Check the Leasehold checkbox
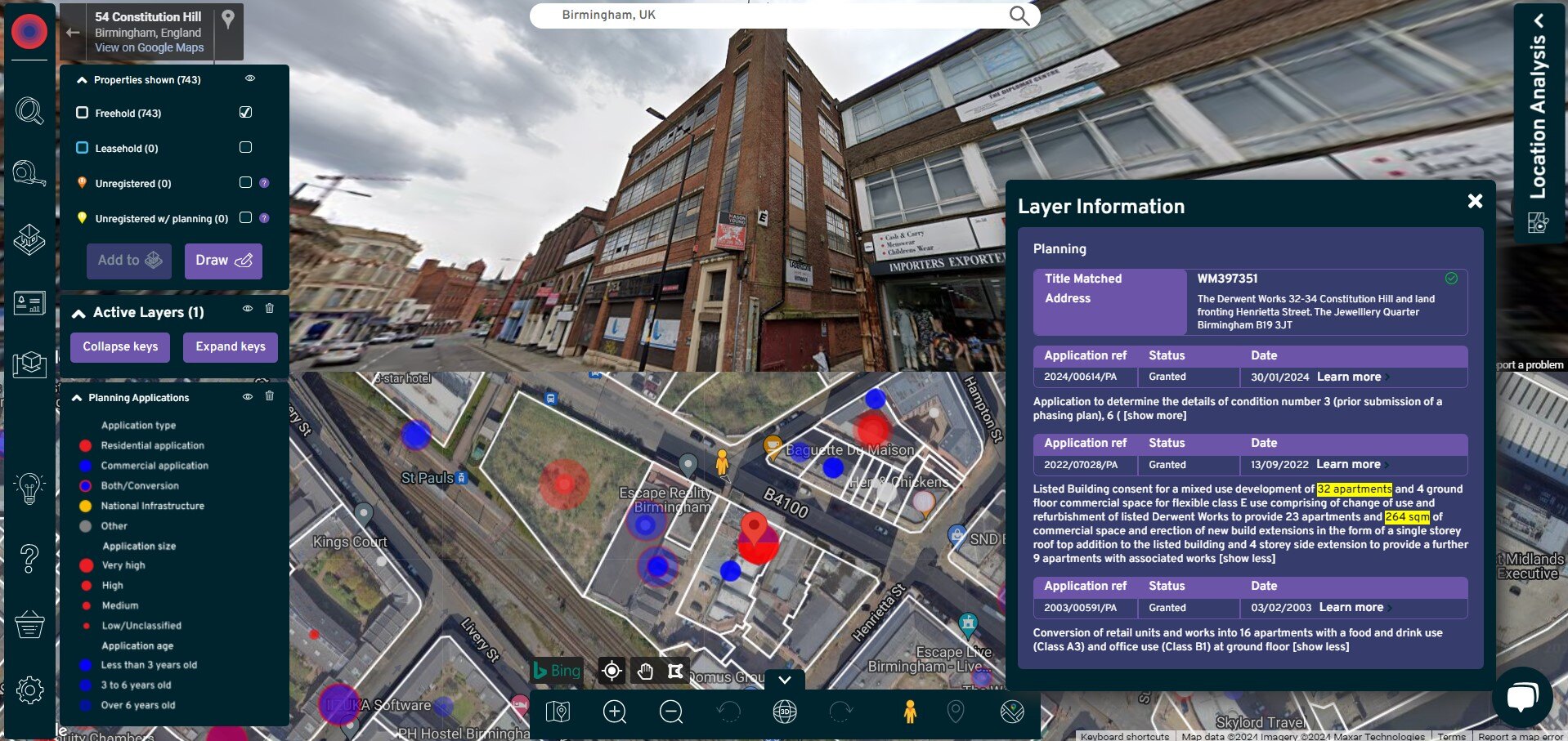Screen dimensions: 1568x741 [244, 148]
